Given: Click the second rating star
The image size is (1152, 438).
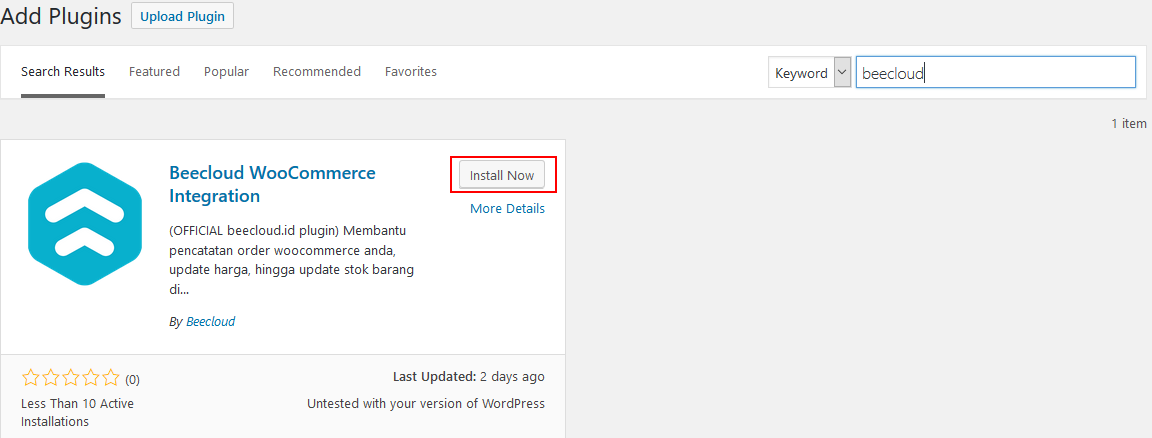Looking at the screenshot, I should click(51, 378).
